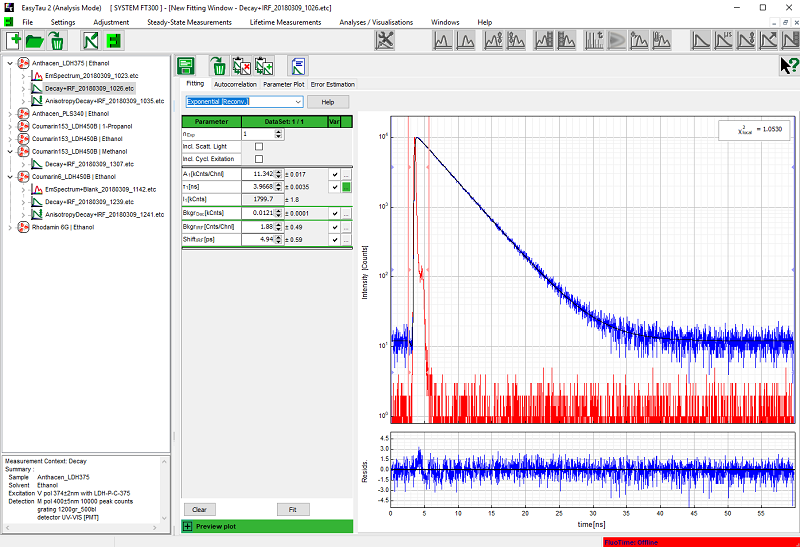Click the new measurement plus icon

(x=14, y=41)
